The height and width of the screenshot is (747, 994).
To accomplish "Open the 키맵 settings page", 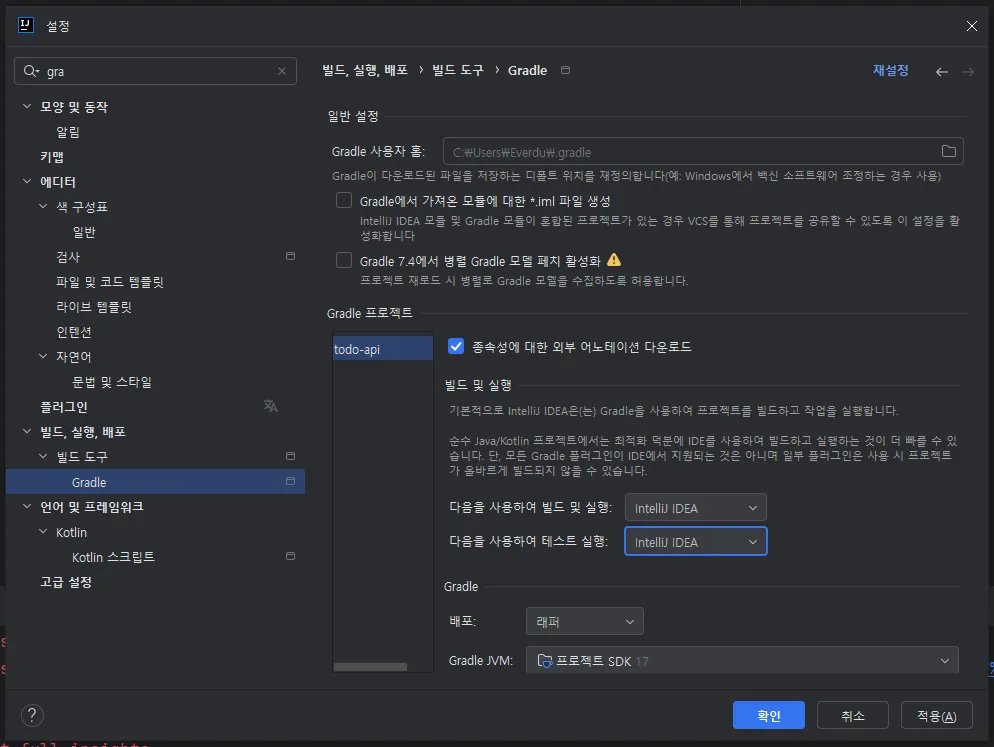I will coord(52,157).
